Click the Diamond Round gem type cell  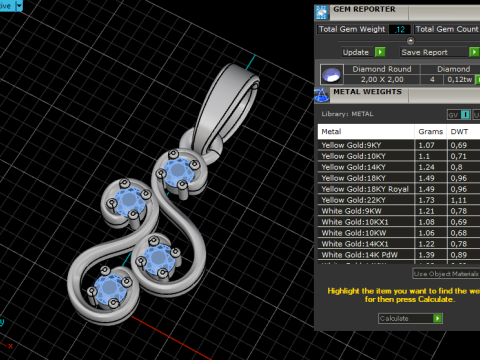[382, 69]
